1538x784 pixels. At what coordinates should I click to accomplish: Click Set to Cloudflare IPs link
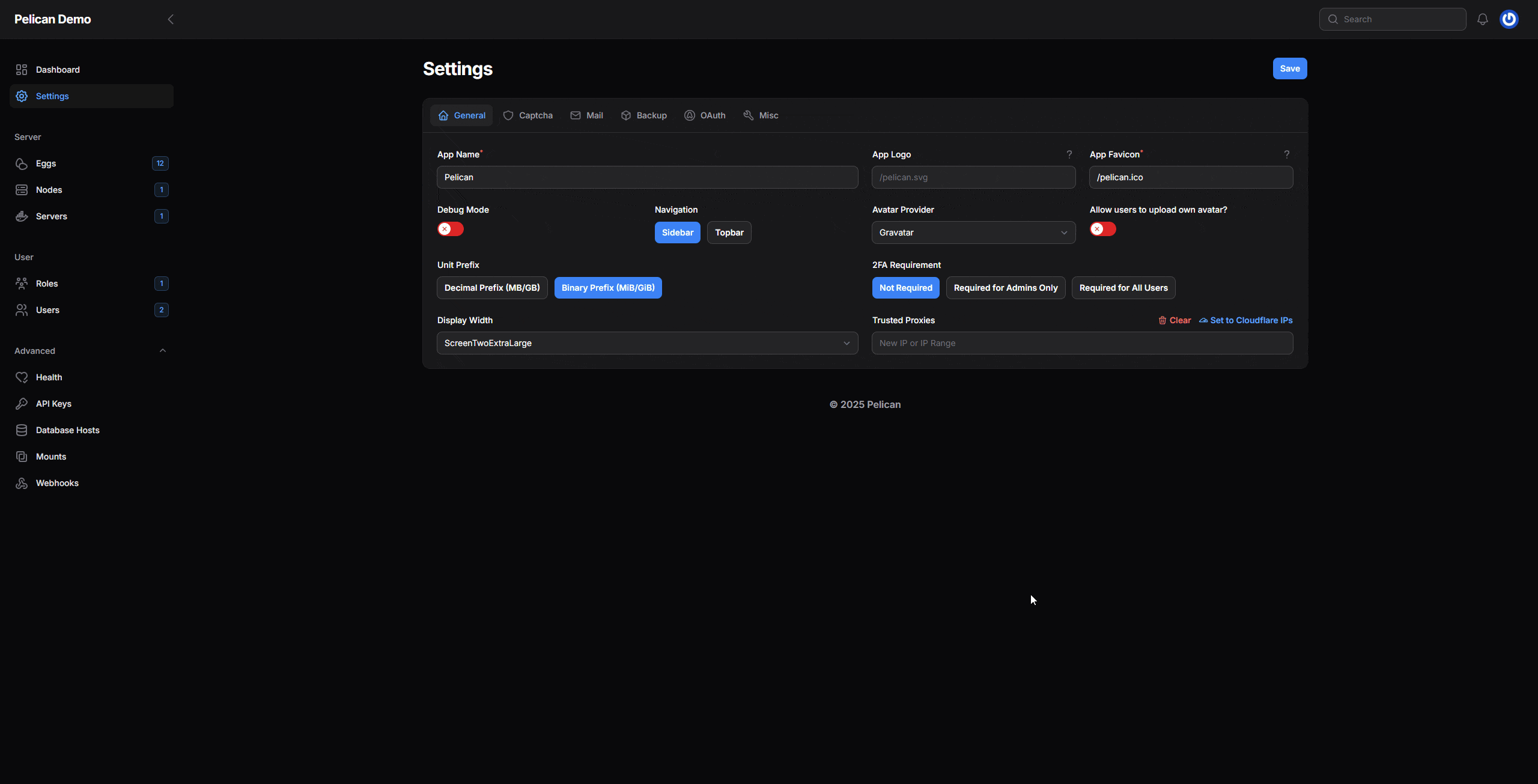[x=1245, y=320]
